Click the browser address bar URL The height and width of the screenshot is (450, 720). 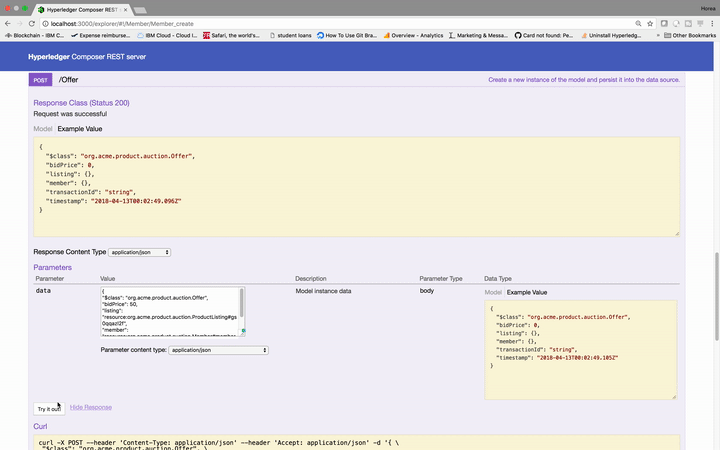click(200, 22)
